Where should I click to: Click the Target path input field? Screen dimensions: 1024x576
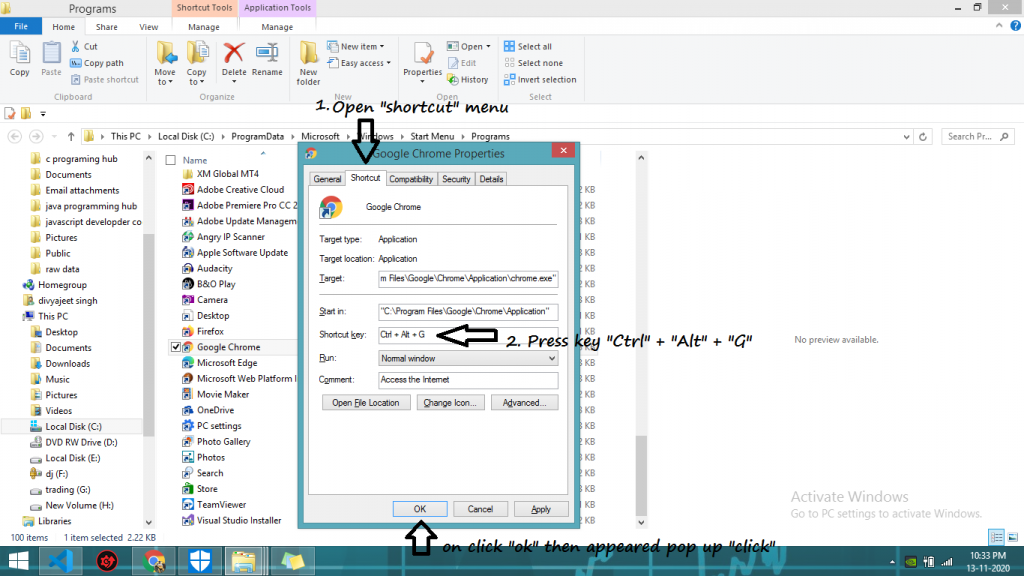468,279
